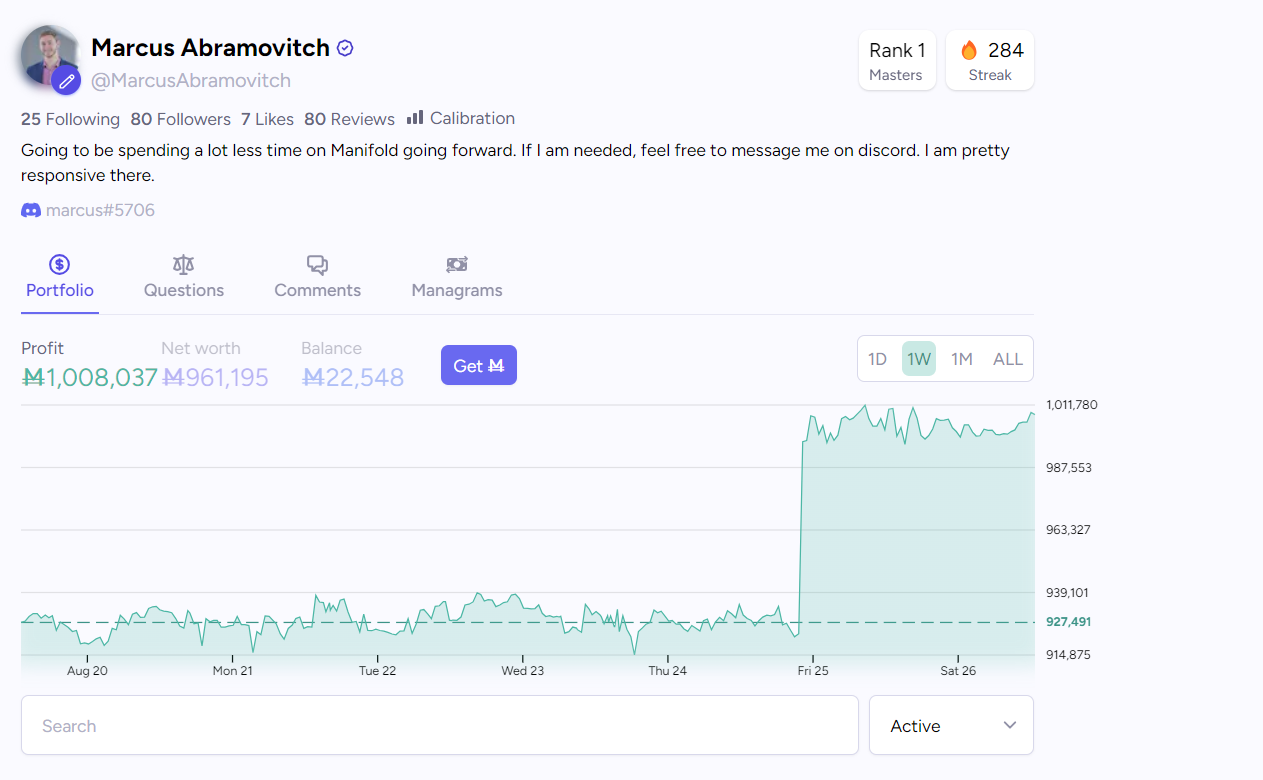
Task: Select the 1M time range
Action: 962,359
